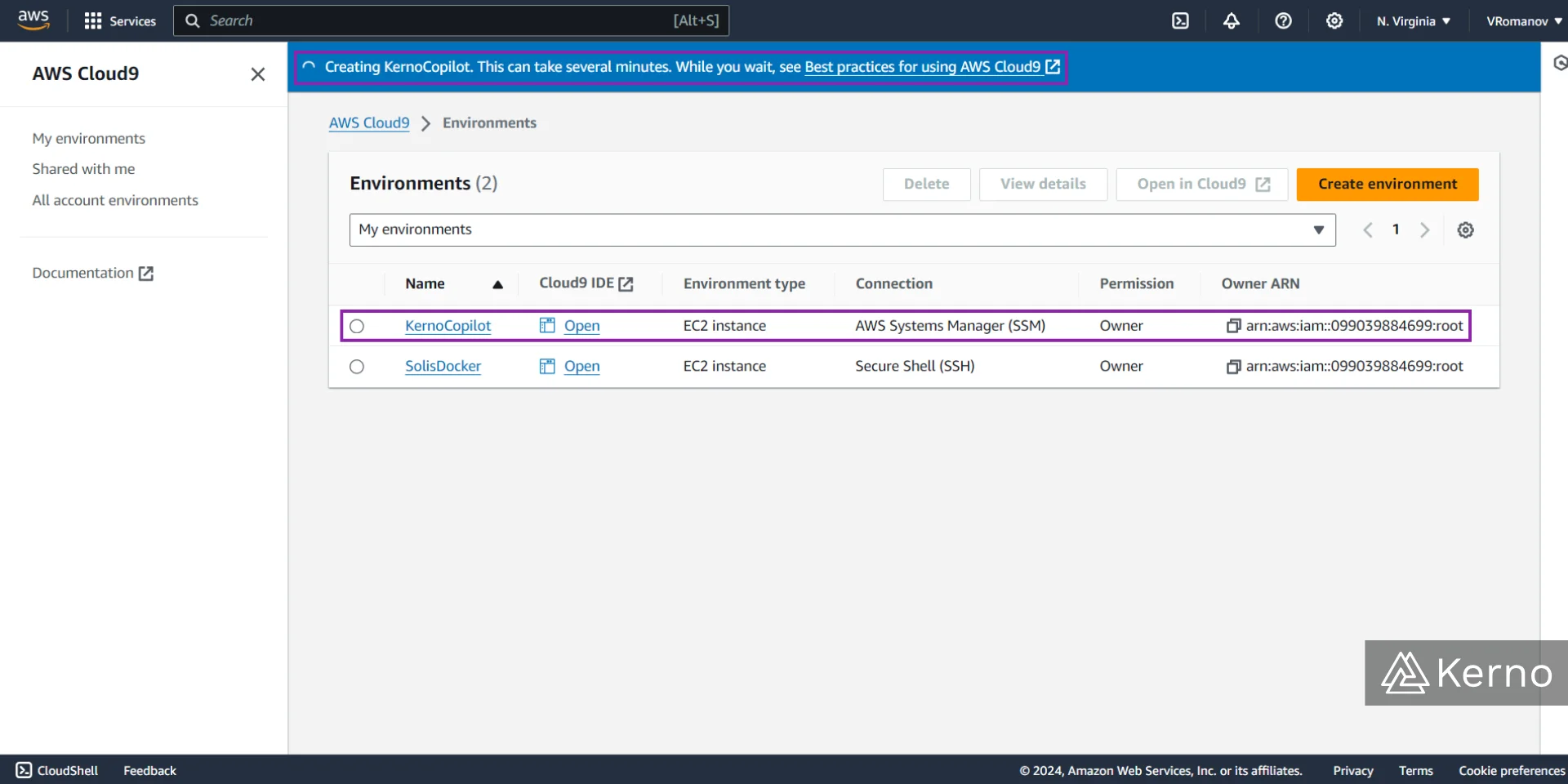Click the Permission column header
The height and width of the screenshot is (784, 1568).
tap(1137, 283)
